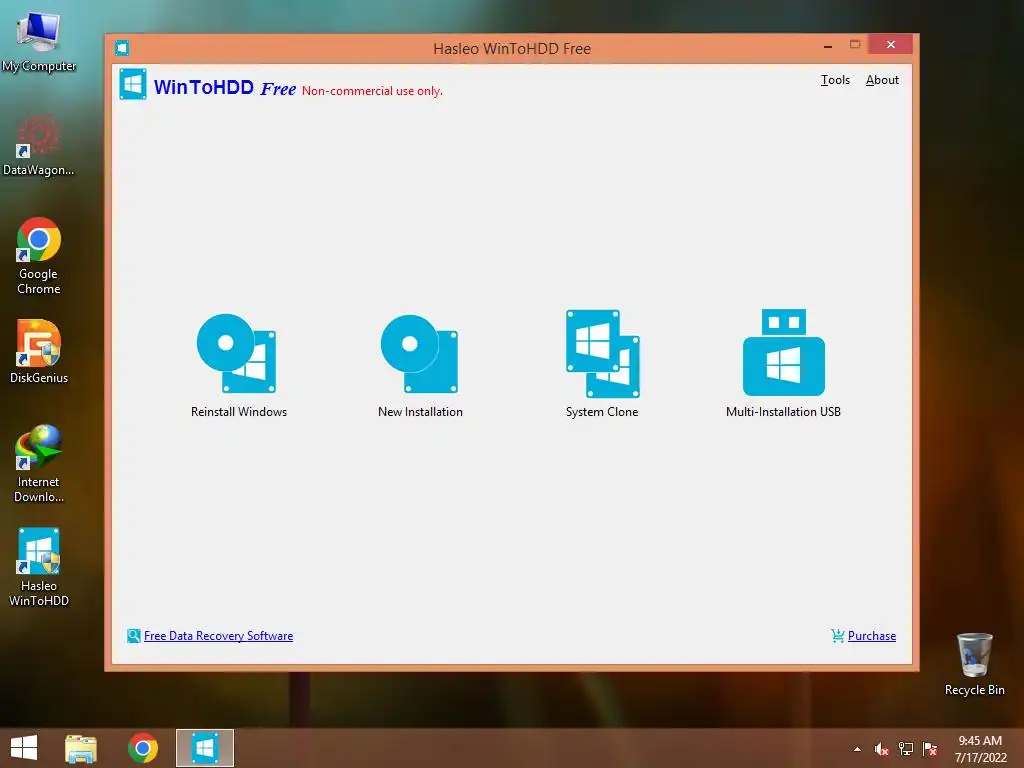Show hidden tray icons arrow
This screenshot has width=1024, height=768.
pyautogui.click(x=857, y=749)
